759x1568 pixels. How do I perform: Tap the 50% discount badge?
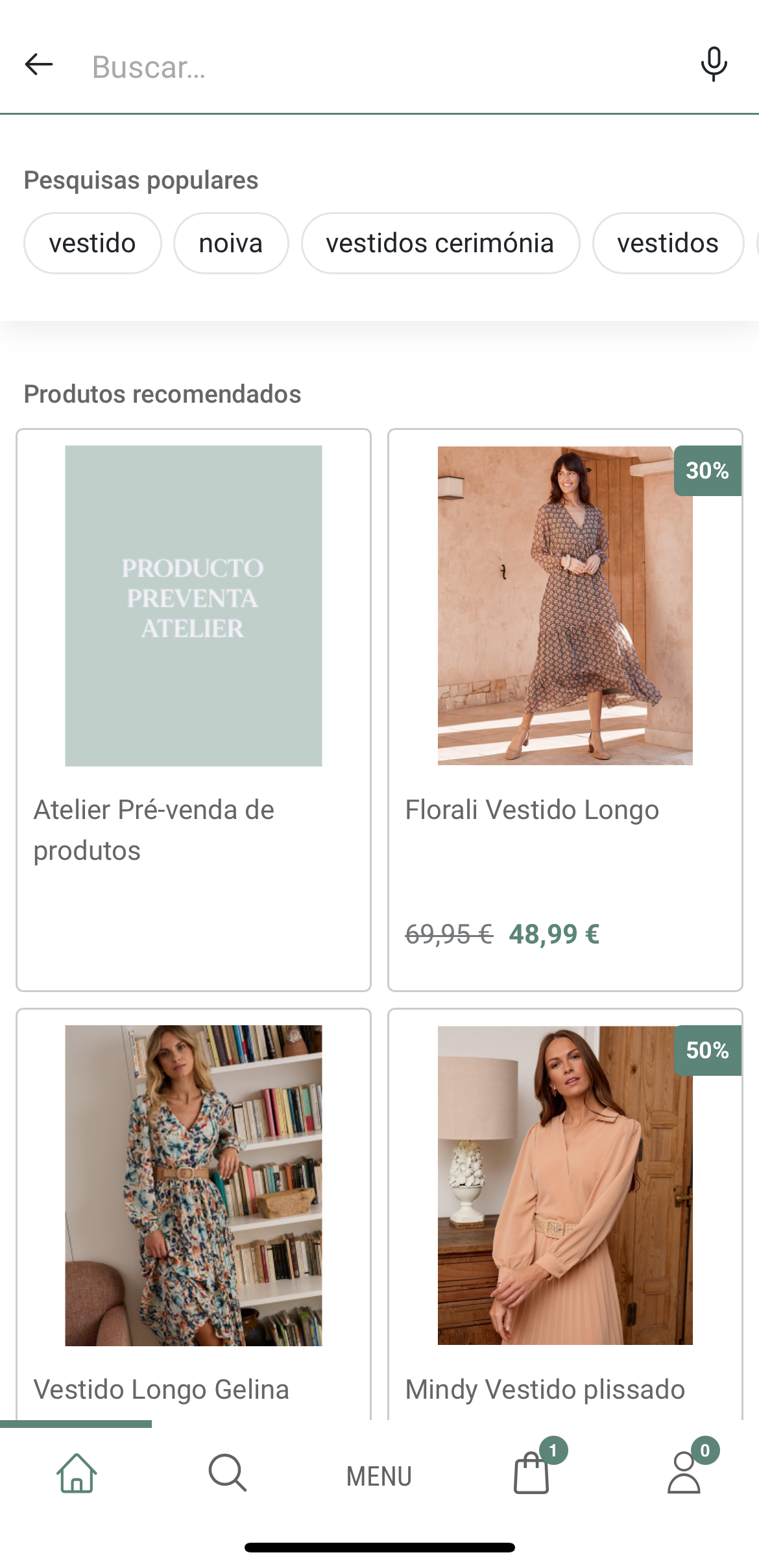[708, 1051]
